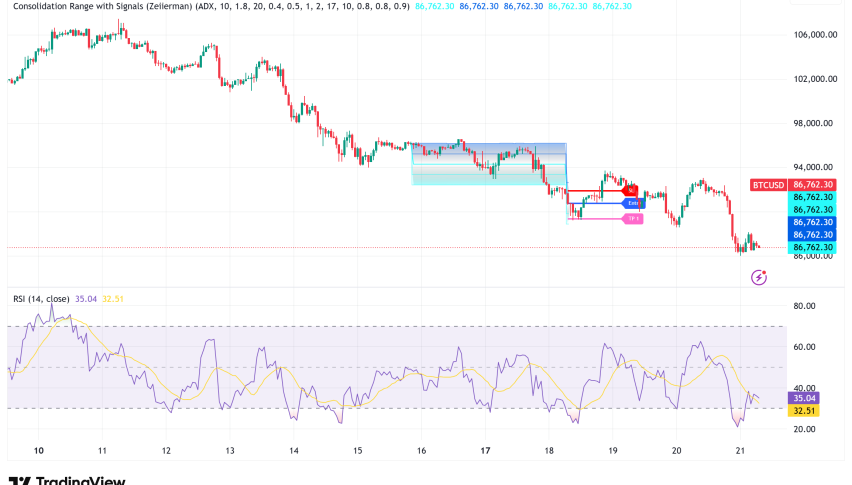Select the pink TP 1 marker

(x=632, y=218)
